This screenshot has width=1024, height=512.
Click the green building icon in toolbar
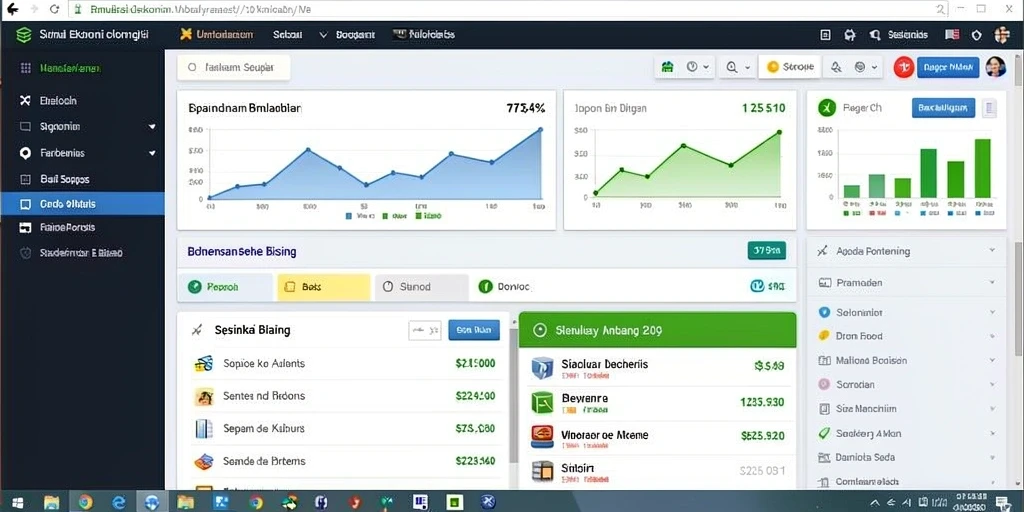point(667,67)
